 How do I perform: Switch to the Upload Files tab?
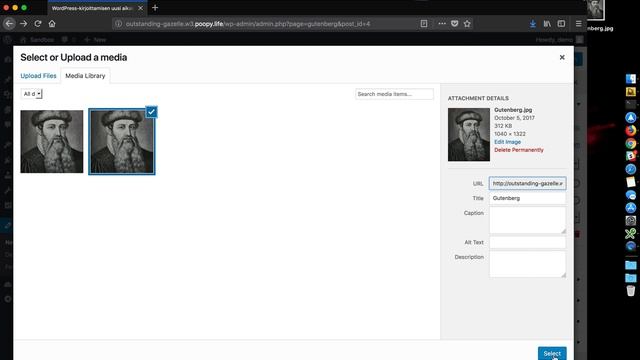tap(38, 76)
